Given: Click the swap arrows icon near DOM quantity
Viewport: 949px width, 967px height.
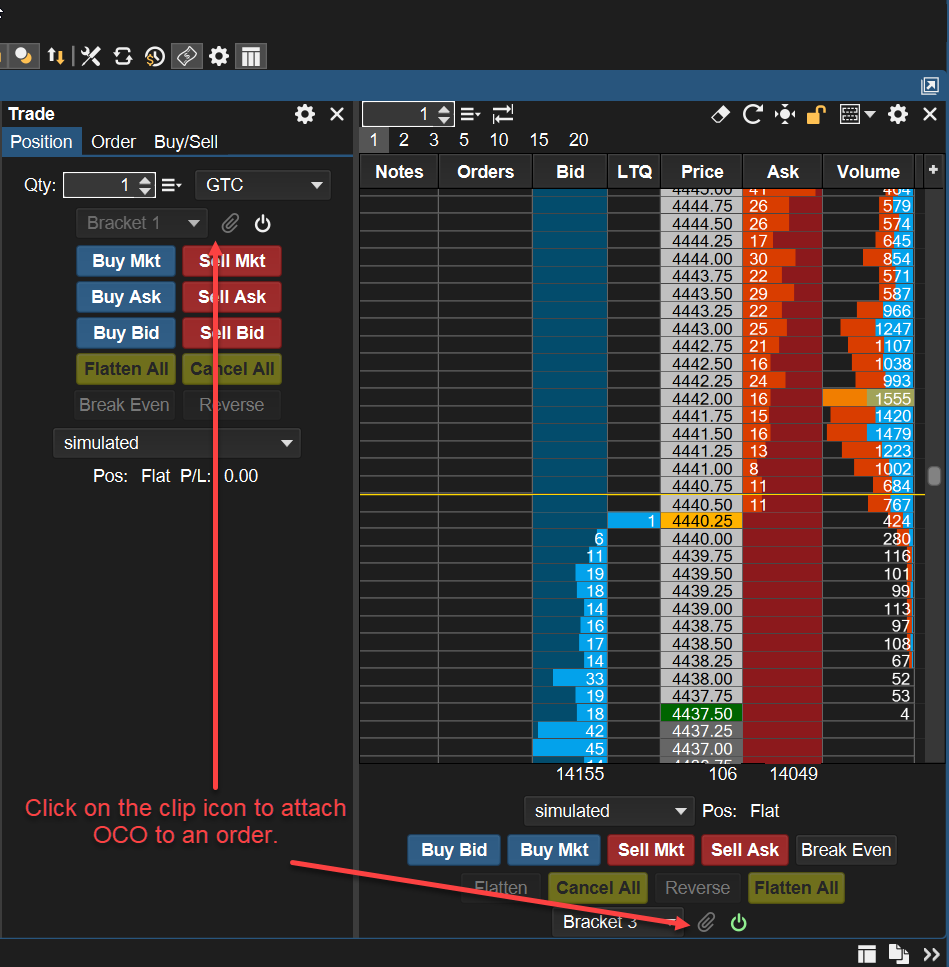Looking at the screenshot, I should 503,115.
